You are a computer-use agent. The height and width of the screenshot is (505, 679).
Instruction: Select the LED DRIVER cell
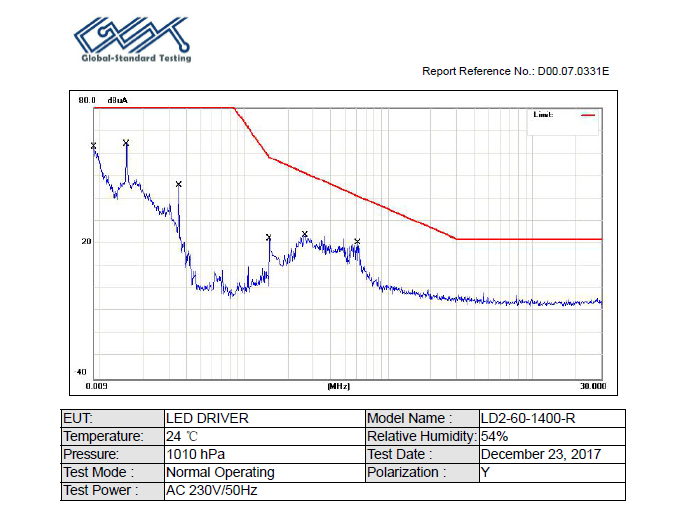[265, 418]
